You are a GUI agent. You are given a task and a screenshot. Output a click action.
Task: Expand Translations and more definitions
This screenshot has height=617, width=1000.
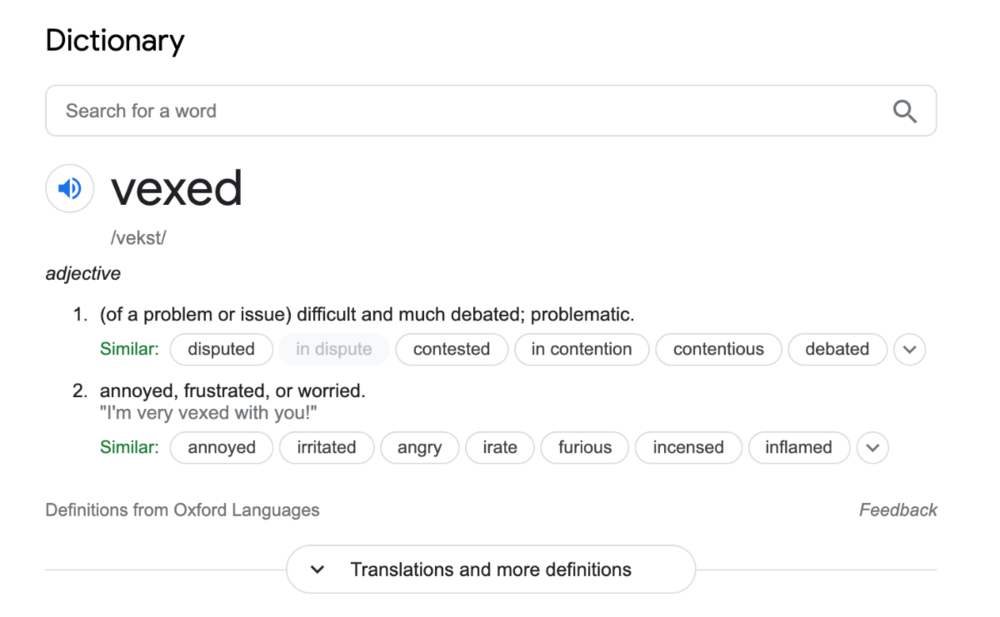tap(490, 570)
